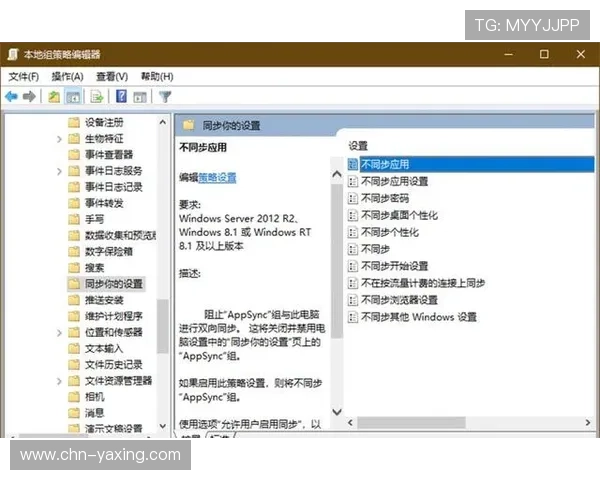Click the 不同步应用设置 policy icon
Screen dimensions: 600x480
click(352, 181)
